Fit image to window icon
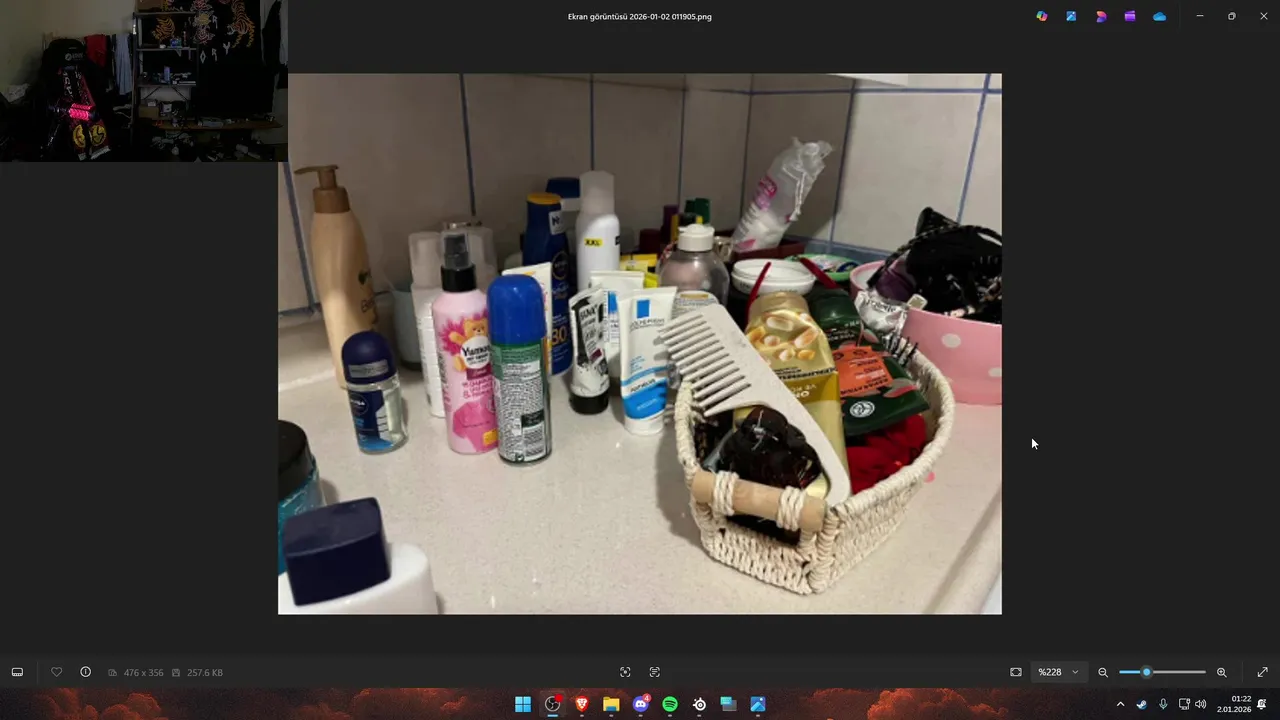Screen dimensions: 1280x720 (x=1016, y=672)
